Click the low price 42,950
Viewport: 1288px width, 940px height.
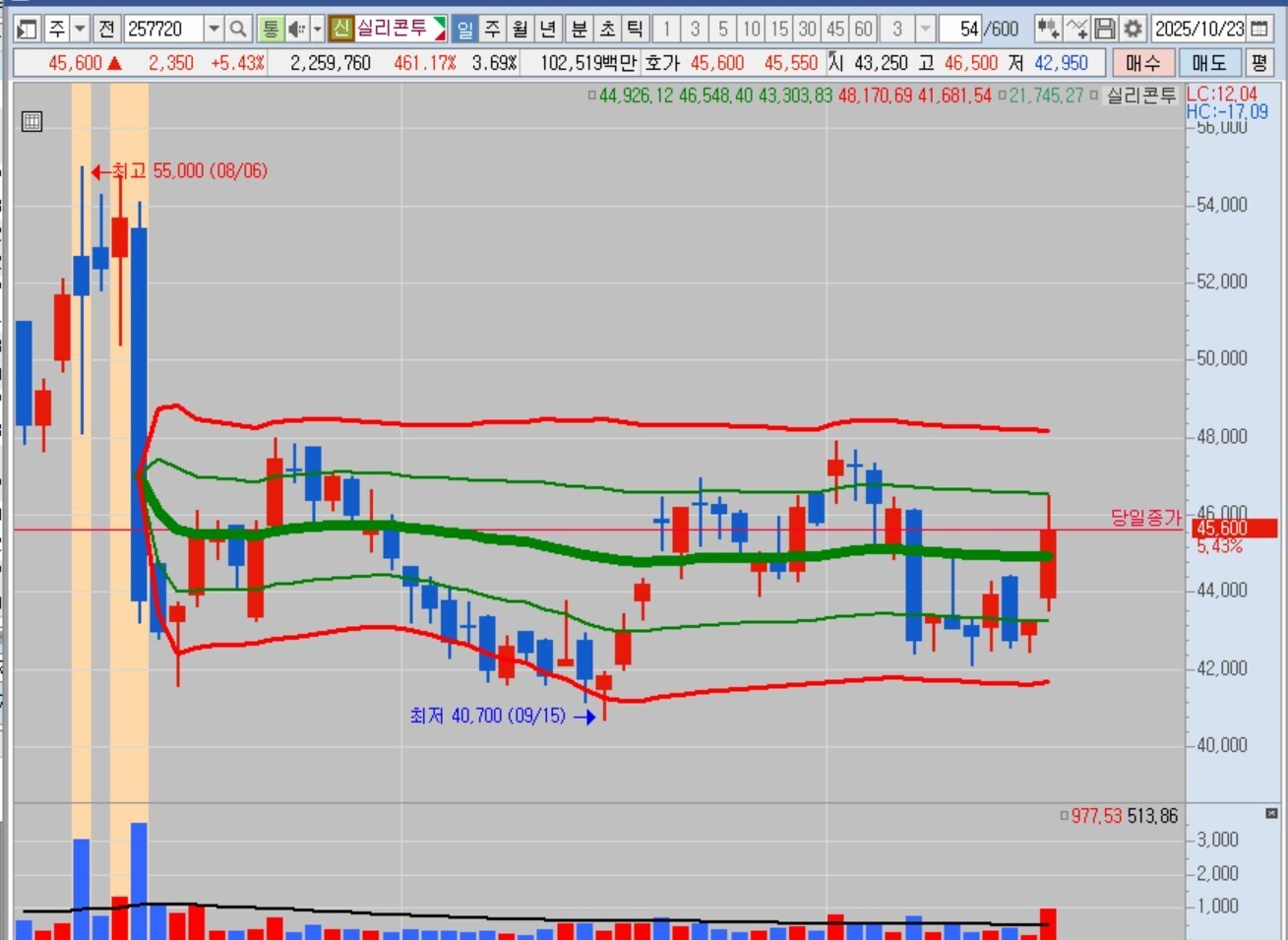click(x=1062, y=63)
